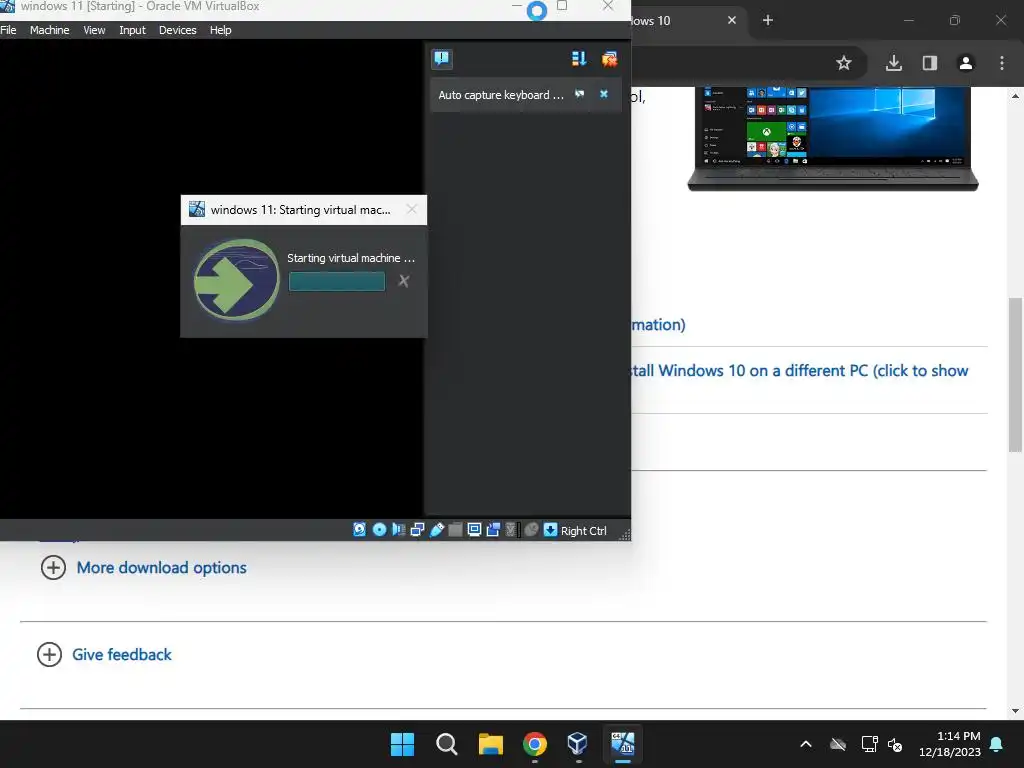Image resolution: width=1024 pixels, height=768 pixels.
Task: Dismiss the Auto capture keyboard notification
Action: pos(604,94)
